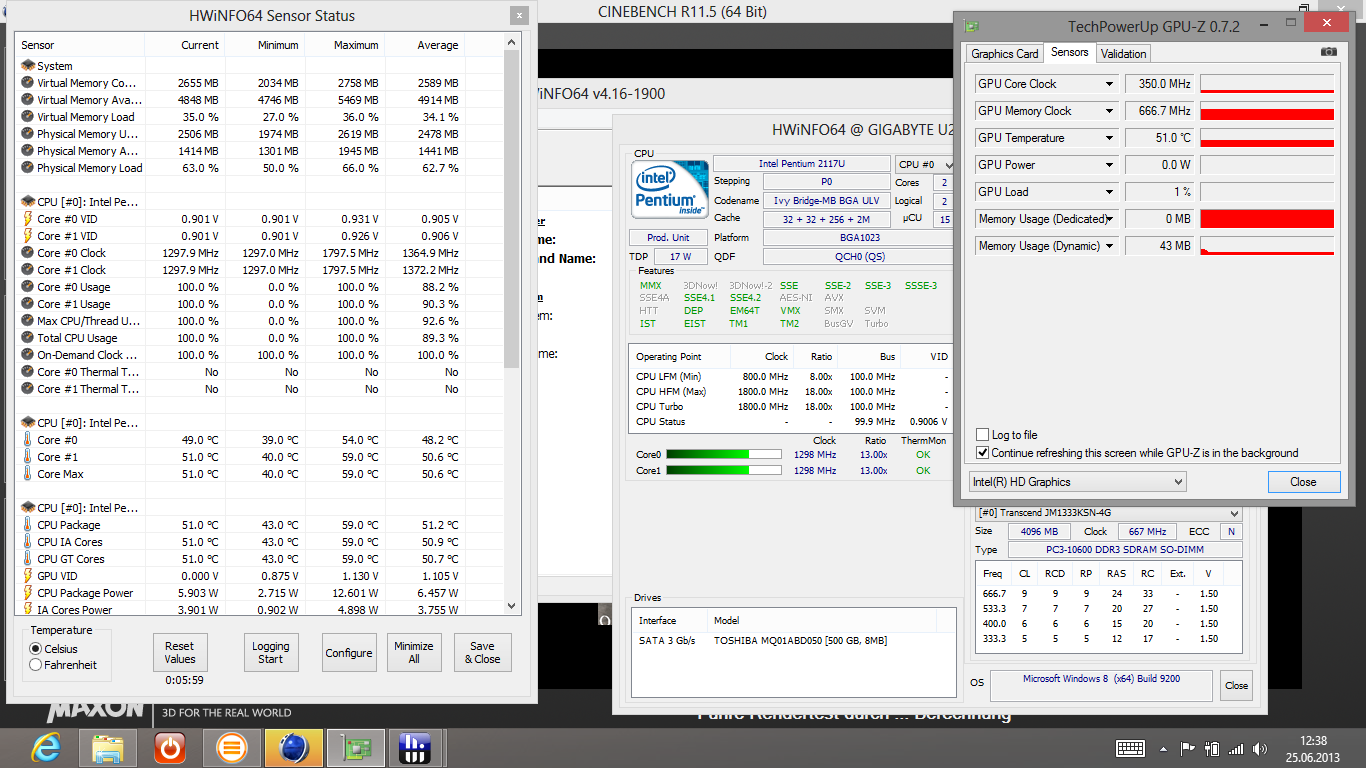Select the Celsius temperature option

click(36, 649)
